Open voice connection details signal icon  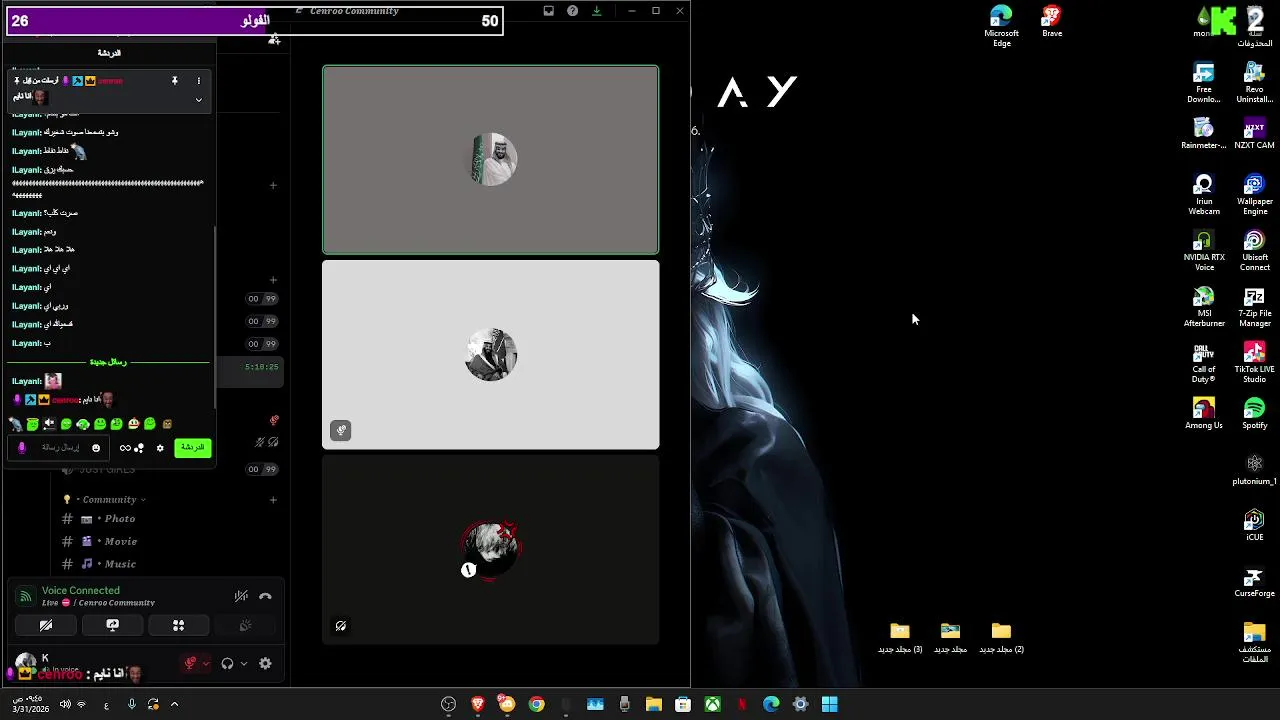26,596
